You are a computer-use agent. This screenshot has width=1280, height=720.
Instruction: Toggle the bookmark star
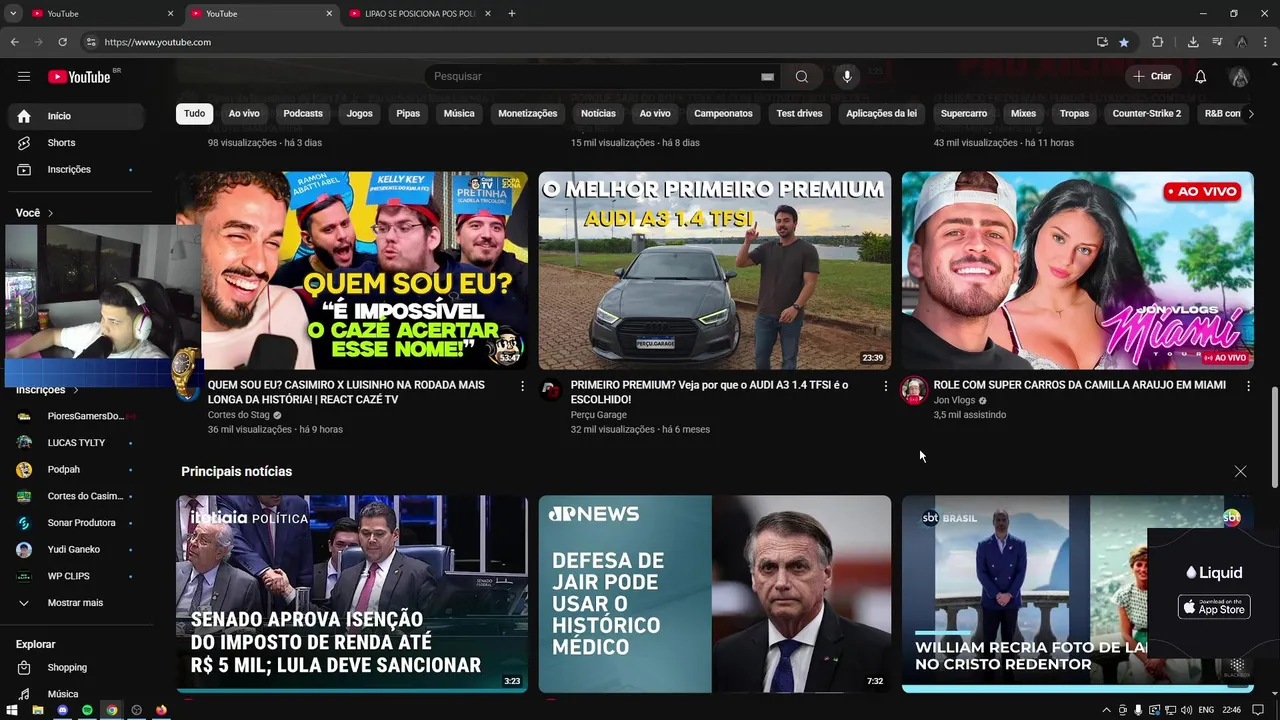[x=1124, y=42]
